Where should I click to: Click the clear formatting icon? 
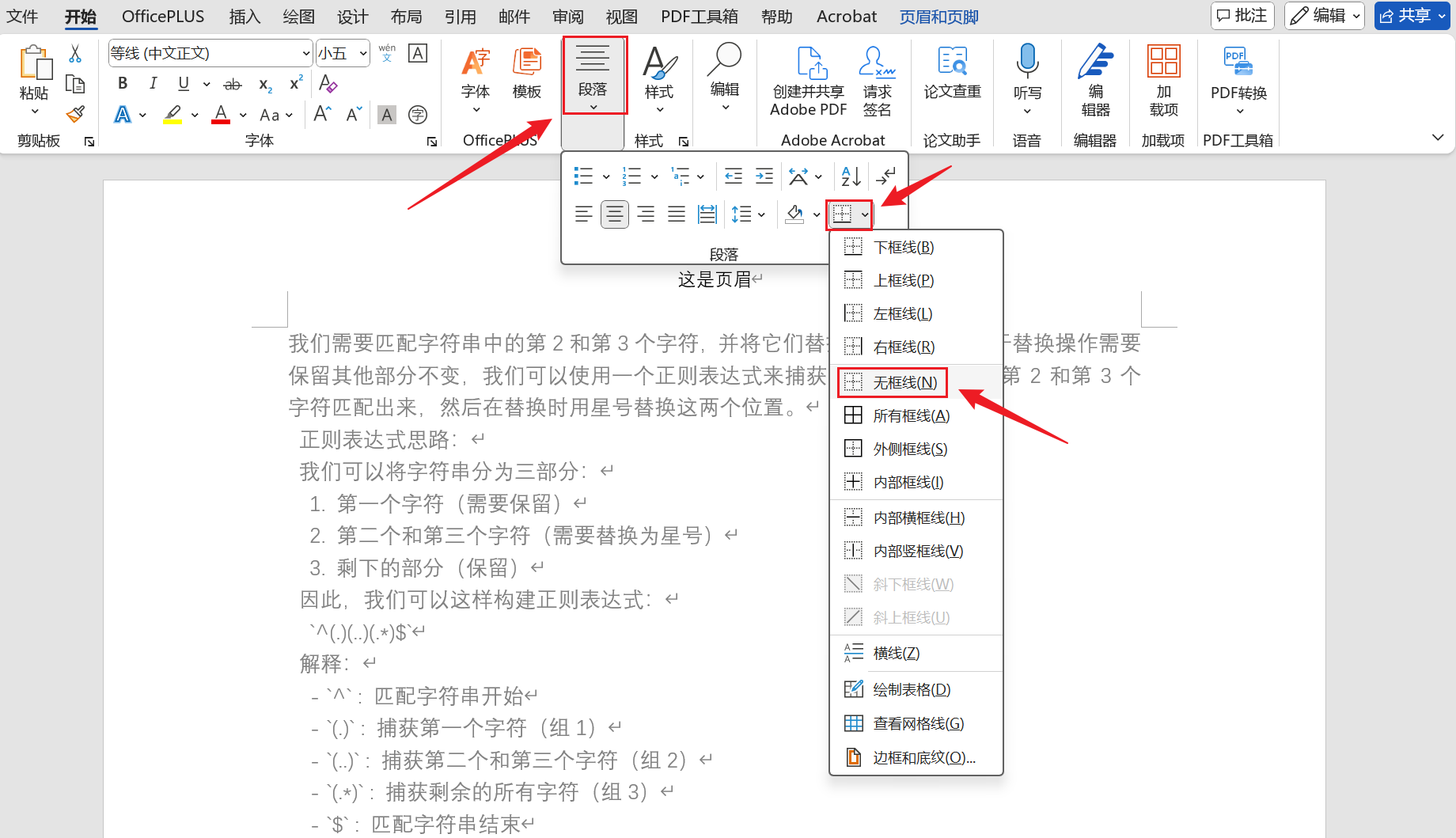[328, 84]
